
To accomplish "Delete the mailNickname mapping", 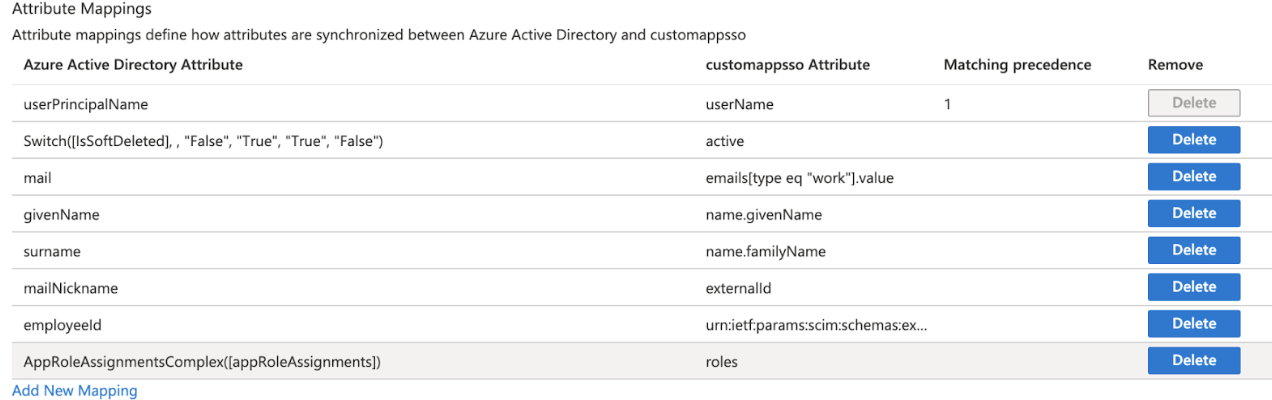I will click(x=1193, y=287).
